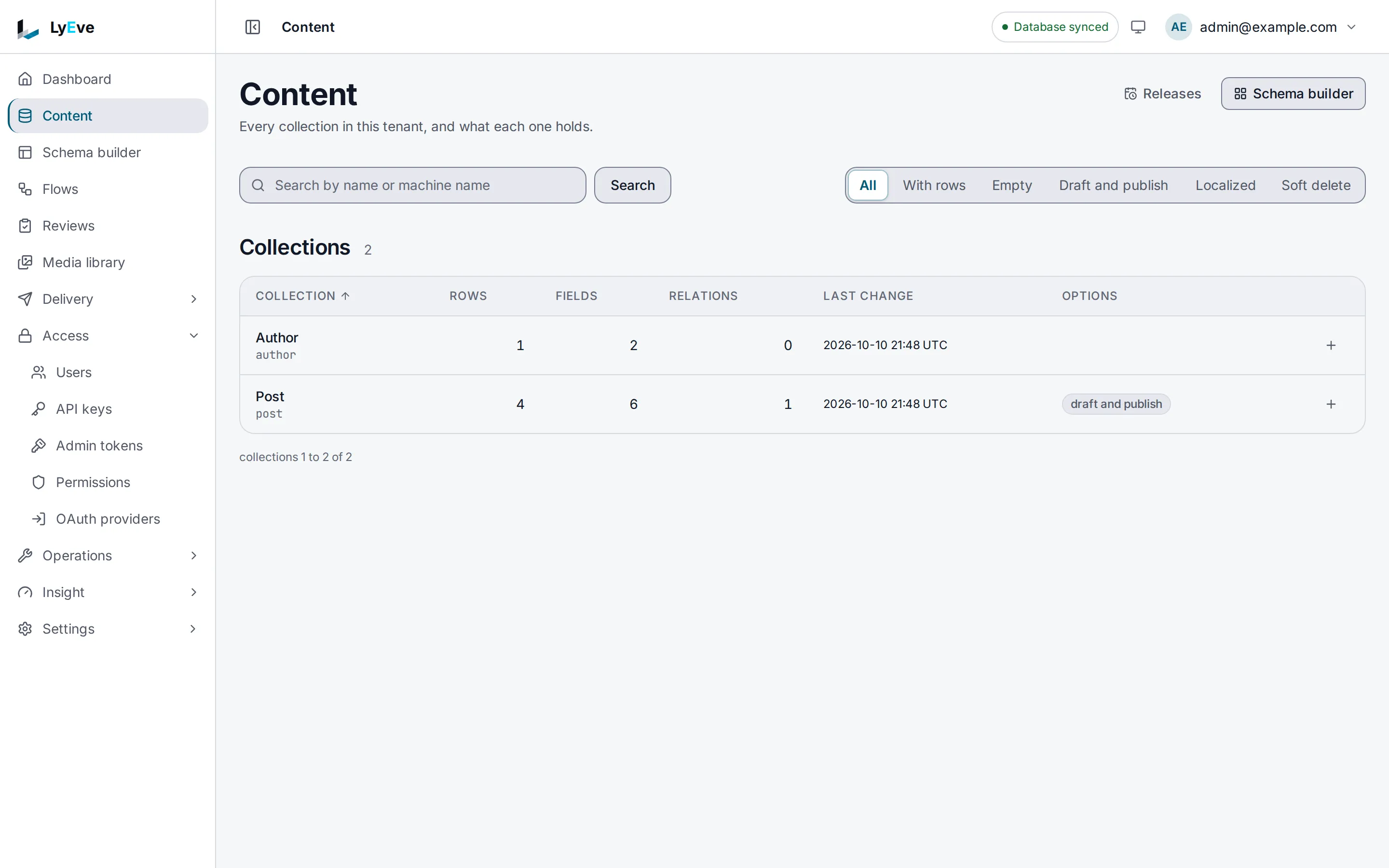
Task: Open the Post collection
Action: 270,397
